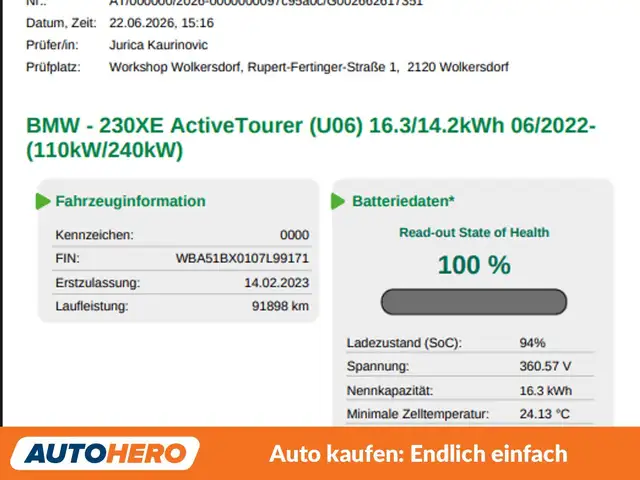Viewport: 640px width, 480px height.
Task: Select the Kennzeichen value 0000
Action: 295,235
